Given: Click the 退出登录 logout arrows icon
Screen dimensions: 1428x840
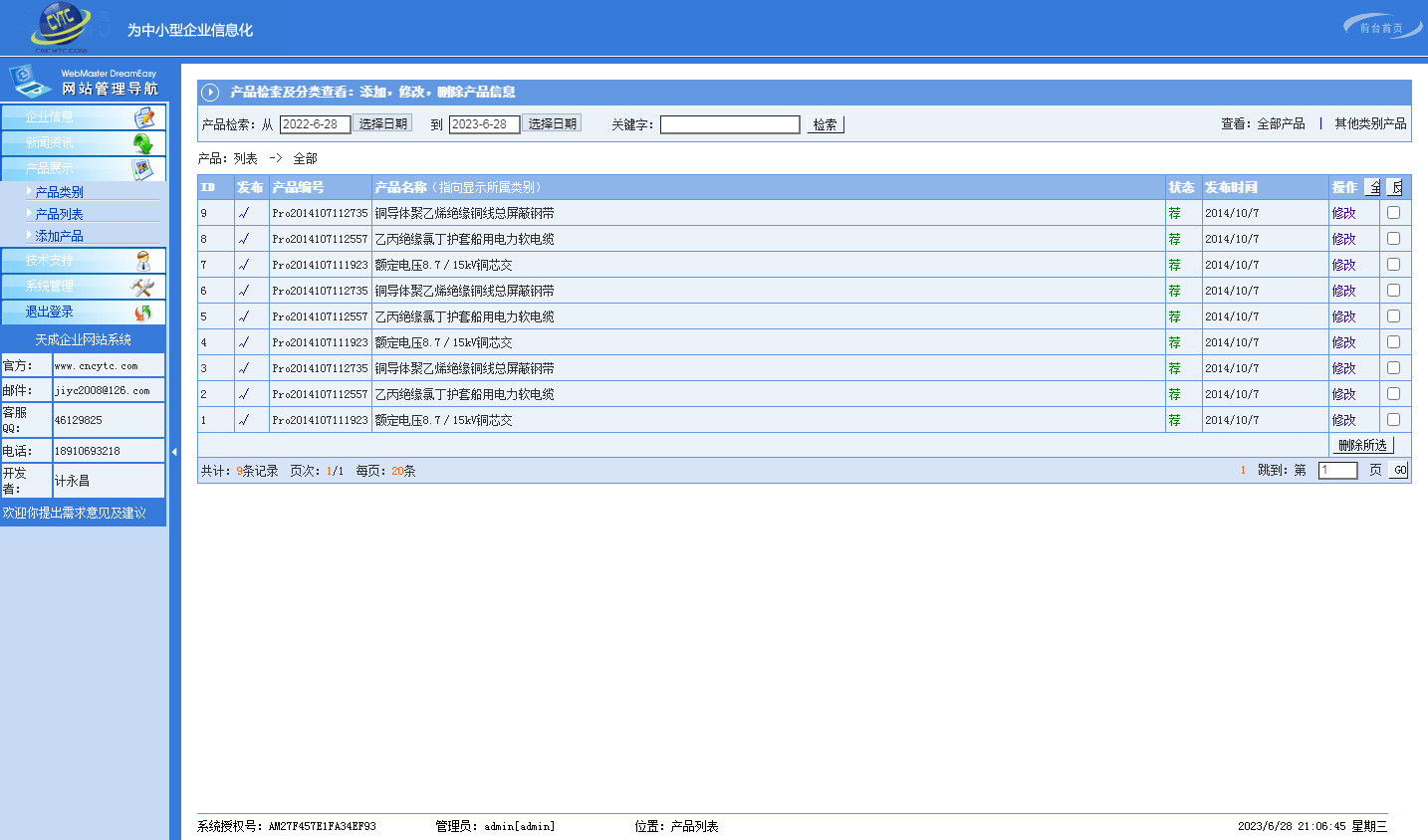Looking at the screenshot, I should pos(143,313).
